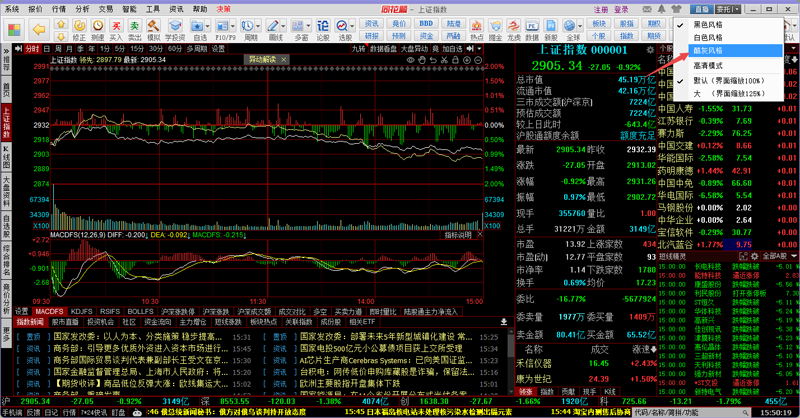Expand the F10/F9 dropdown arrow
The height and width of the screenshot is (418, 800).
coord(233,26)
